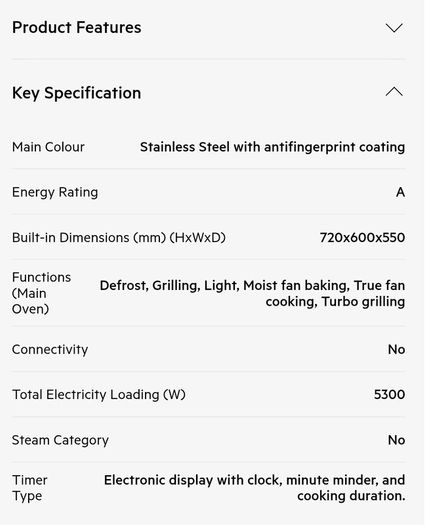Select the Main Colour label

pyautogui.click(x=48, y=147)
